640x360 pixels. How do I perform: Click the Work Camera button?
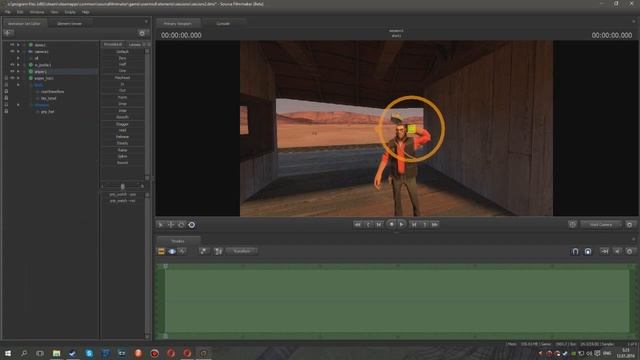click(600, 225)
